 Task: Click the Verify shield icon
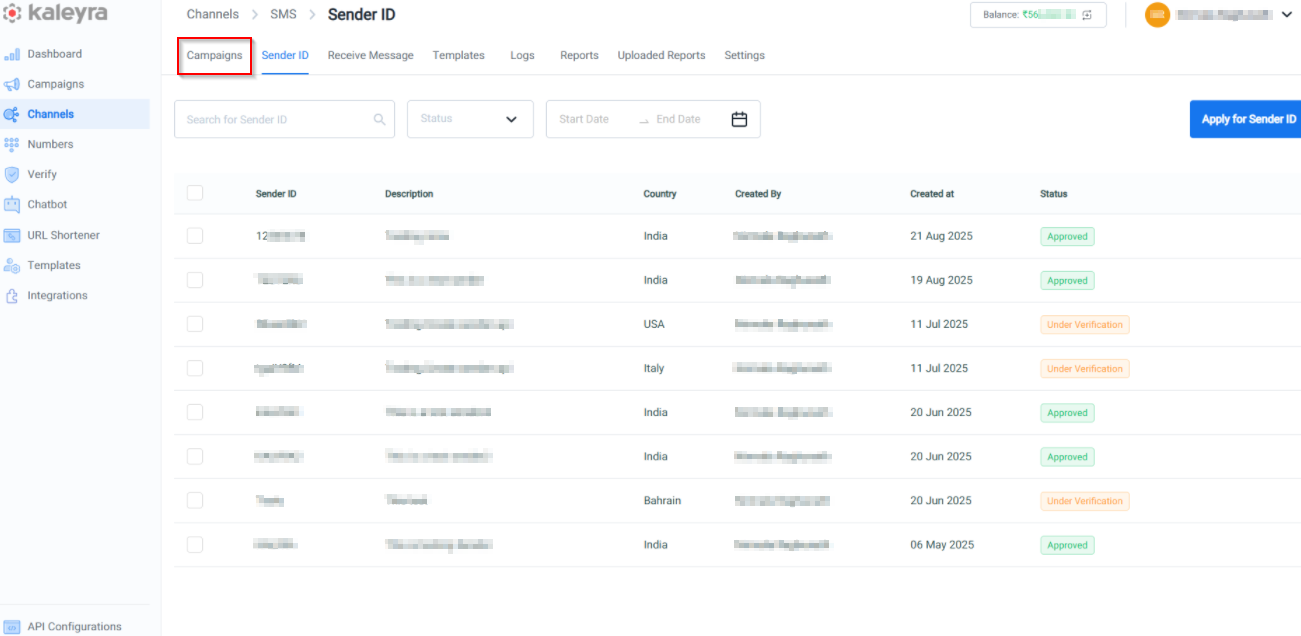click(x=12, y=174)
